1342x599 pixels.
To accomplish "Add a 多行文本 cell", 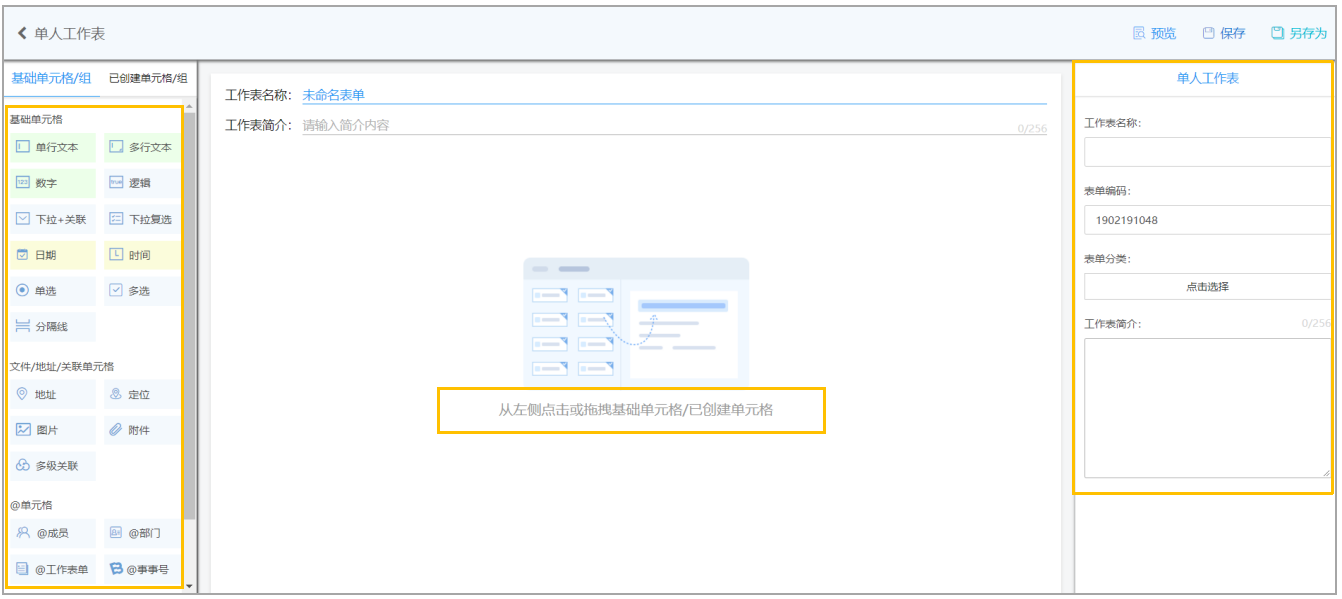I will coord(143,147).
